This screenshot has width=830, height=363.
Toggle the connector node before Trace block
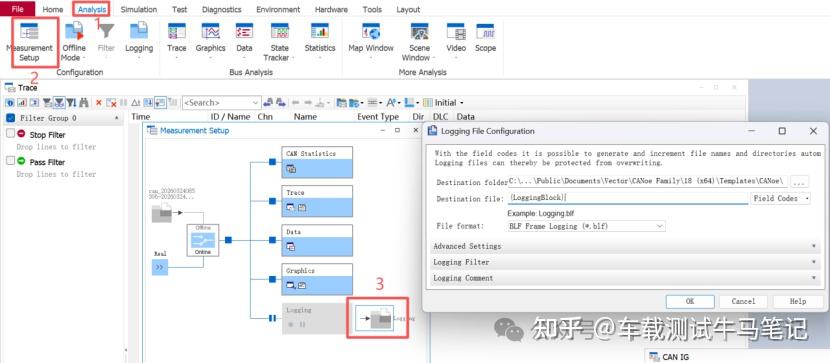[x=272, y=201]
